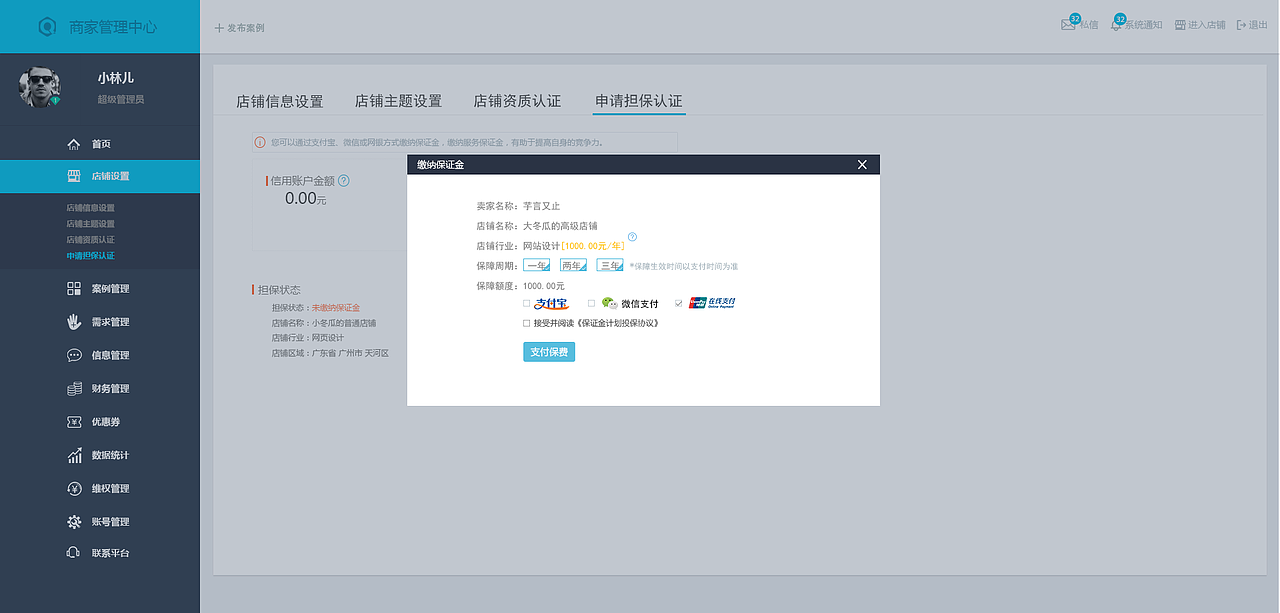Uncheck the UnionPay 在线支付 checkbox
The image size is (1280, 613).
tap(678, 303)
